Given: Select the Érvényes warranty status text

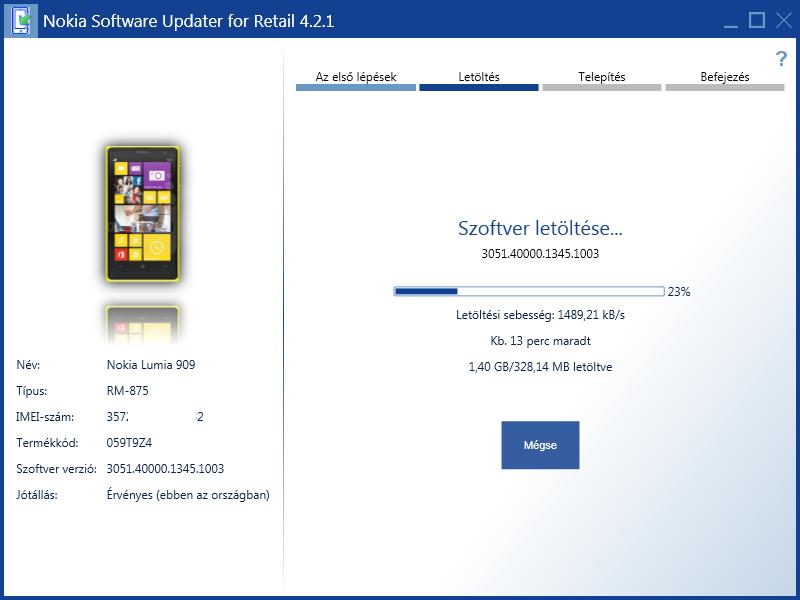Looking at the screenshot, I should pyautogui.click(x=188, y=495).
